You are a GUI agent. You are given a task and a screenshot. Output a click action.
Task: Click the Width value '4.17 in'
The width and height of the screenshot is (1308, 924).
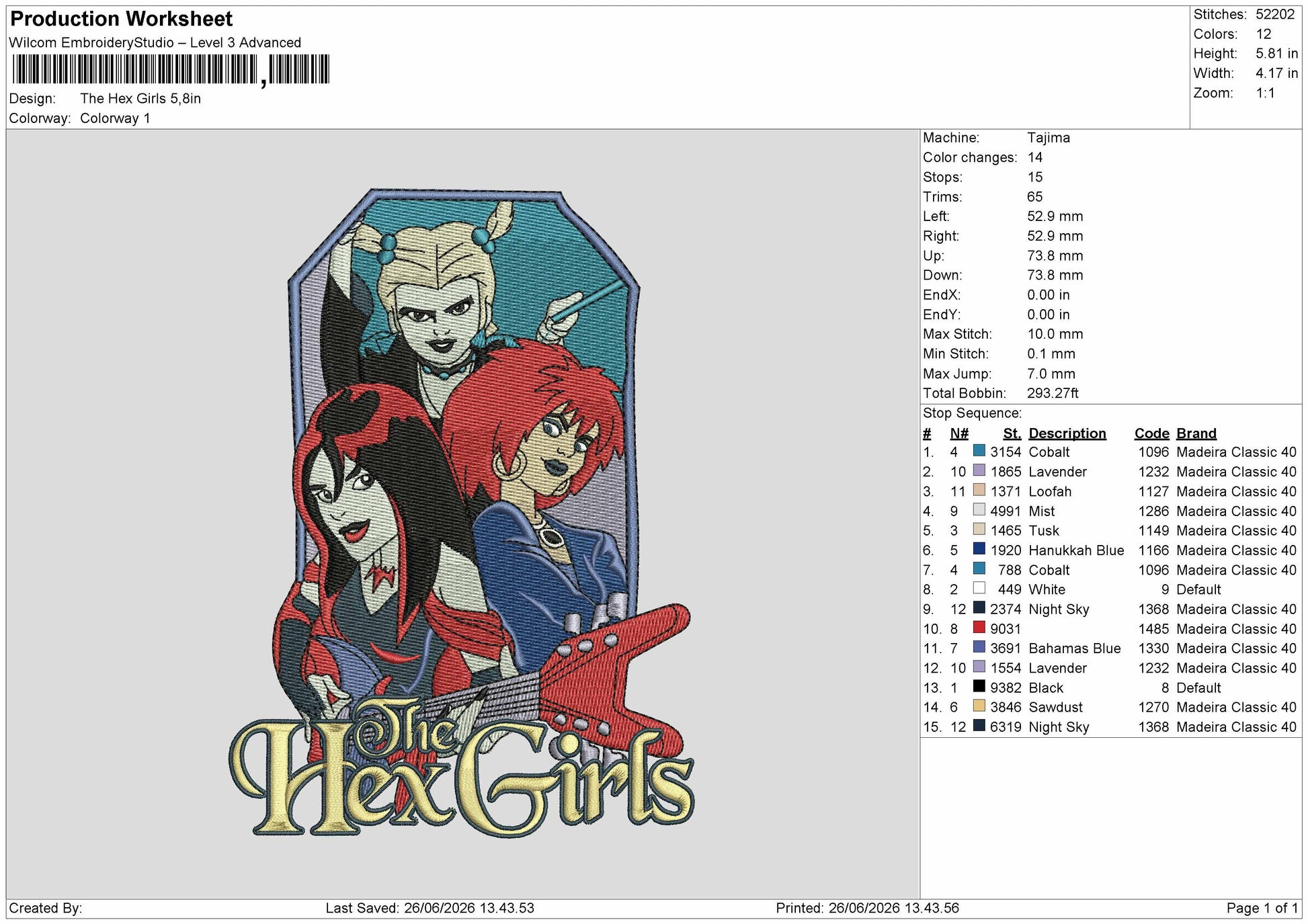(1276, 73)
